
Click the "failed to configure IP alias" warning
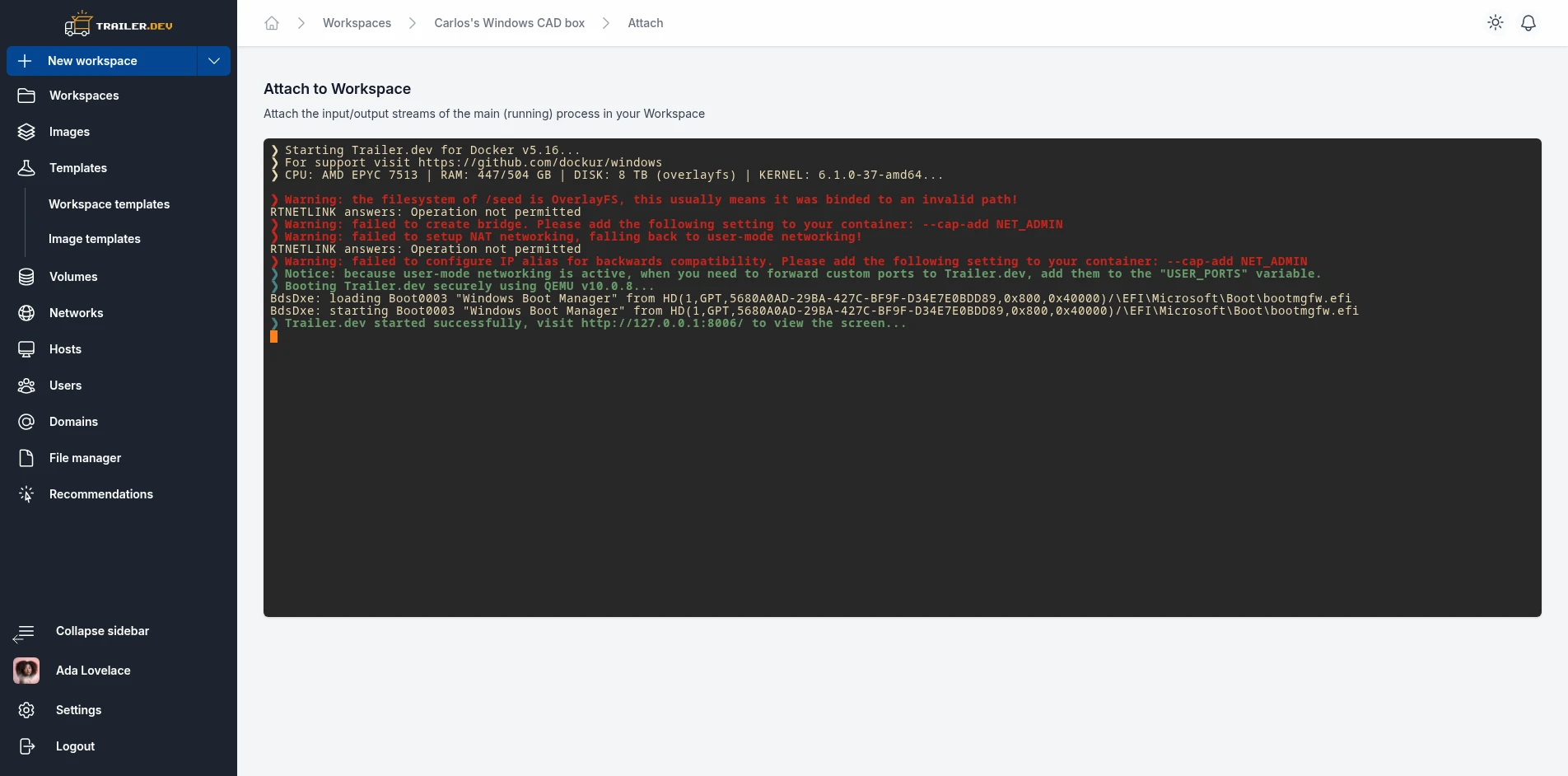point(789,262)
